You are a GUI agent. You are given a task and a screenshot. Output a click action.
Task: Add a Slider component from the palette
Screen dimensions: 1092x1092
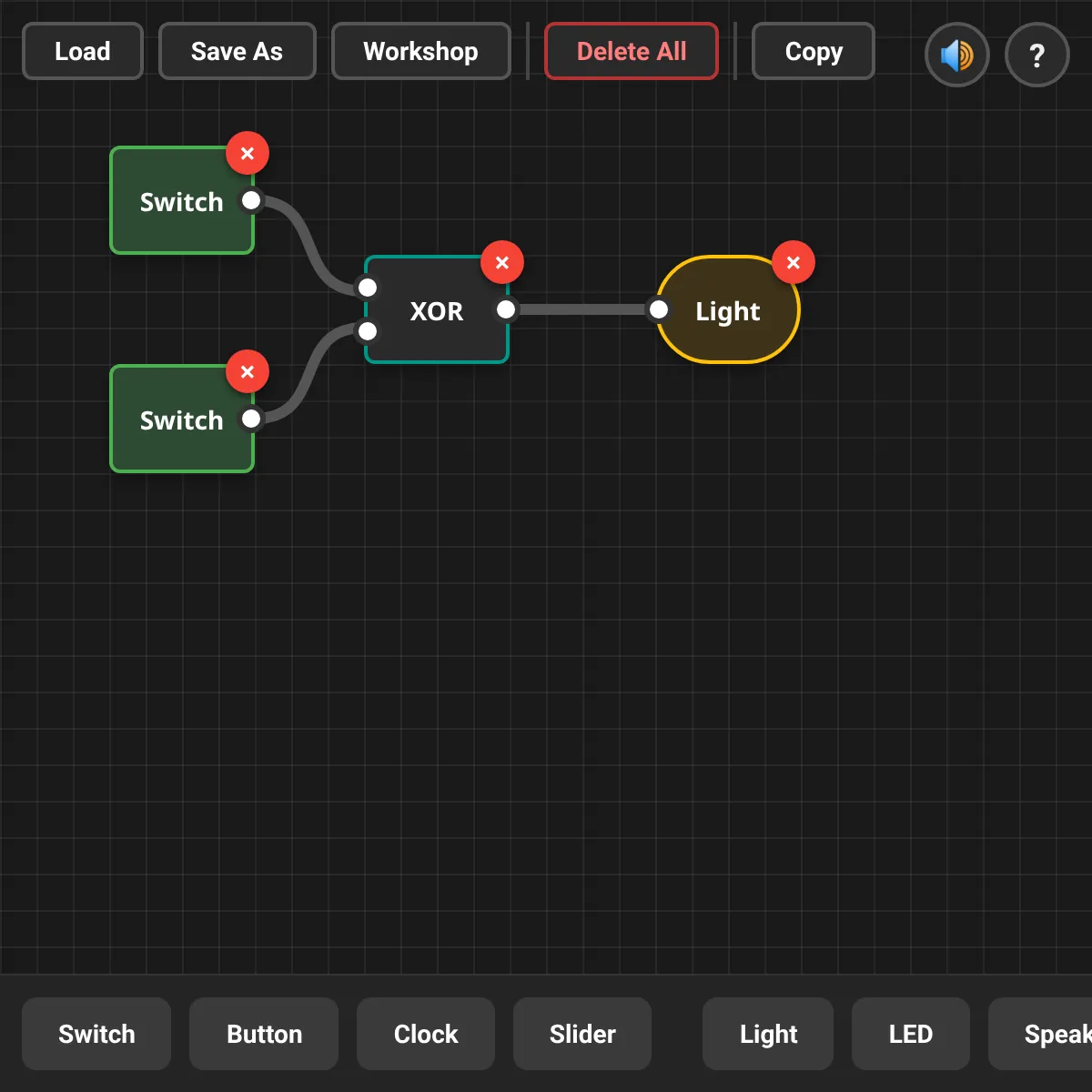click(x=582, y=1034)
